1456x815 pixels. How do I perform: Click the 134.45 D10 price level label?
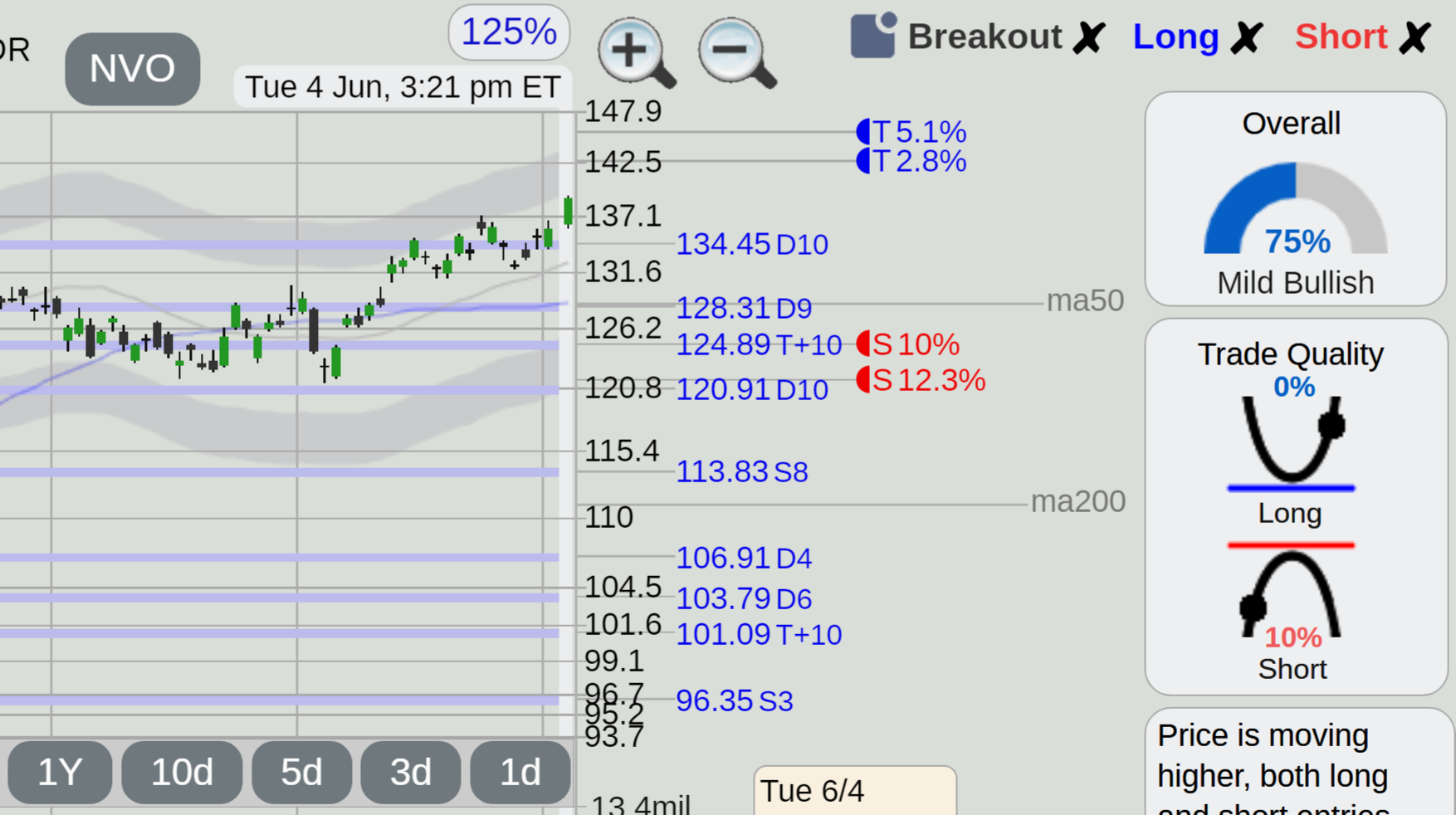(752, 245)
